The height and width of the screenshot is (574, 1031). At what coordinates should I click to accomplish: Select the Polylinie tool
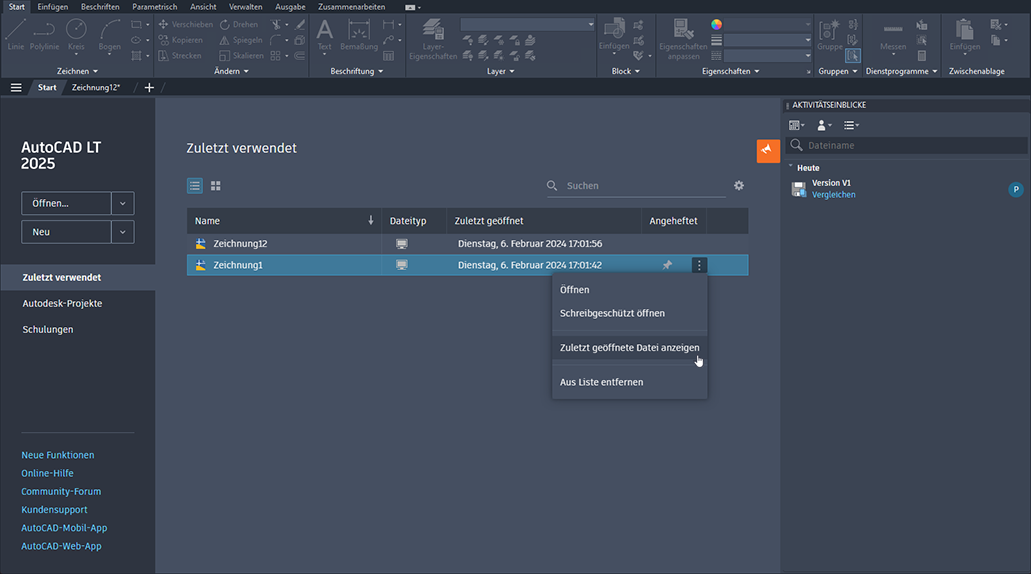[44, 34]
